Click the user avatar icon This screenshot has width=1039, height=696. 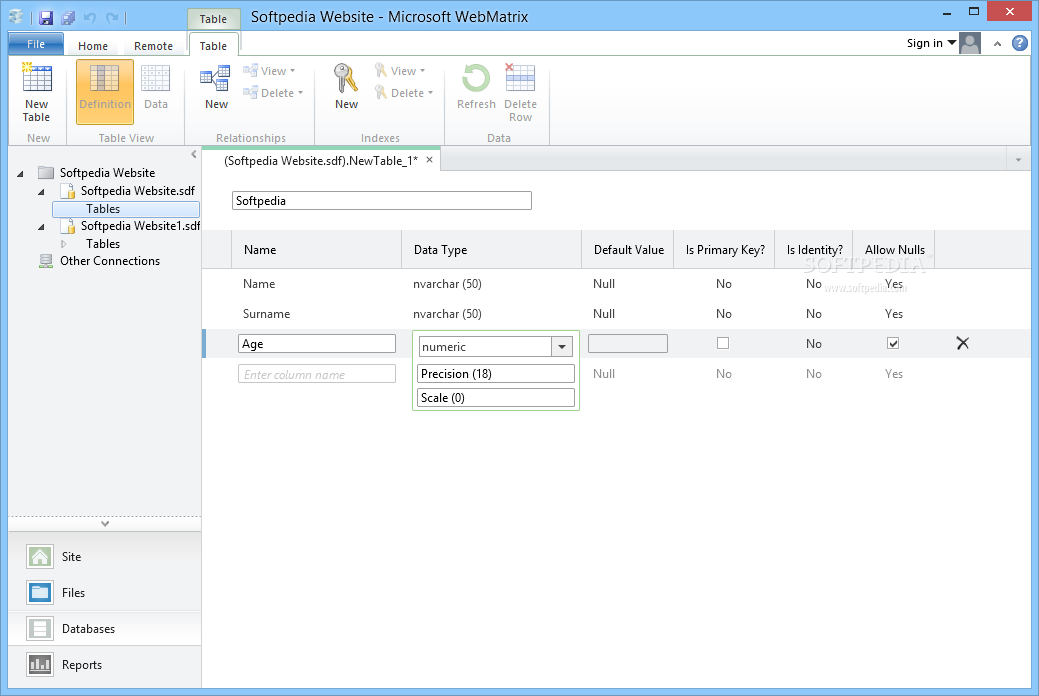coord(970,43)
